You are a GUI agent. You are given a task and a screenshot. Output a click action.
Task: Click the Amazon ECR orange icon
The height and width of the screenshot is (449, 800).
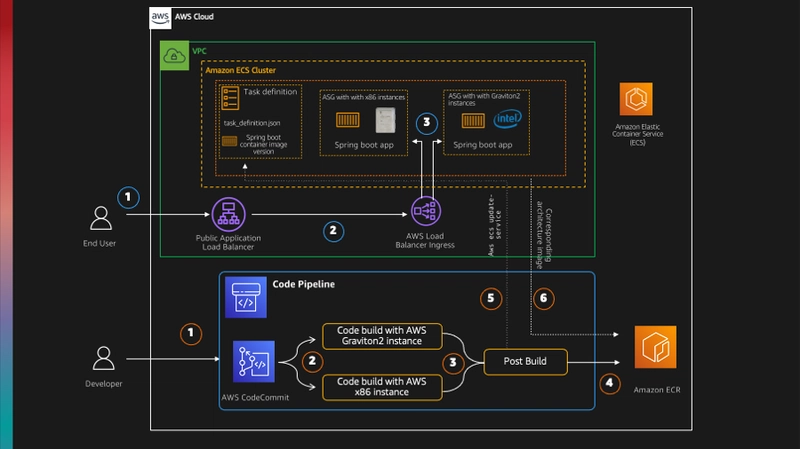click(x=656, y=347)
